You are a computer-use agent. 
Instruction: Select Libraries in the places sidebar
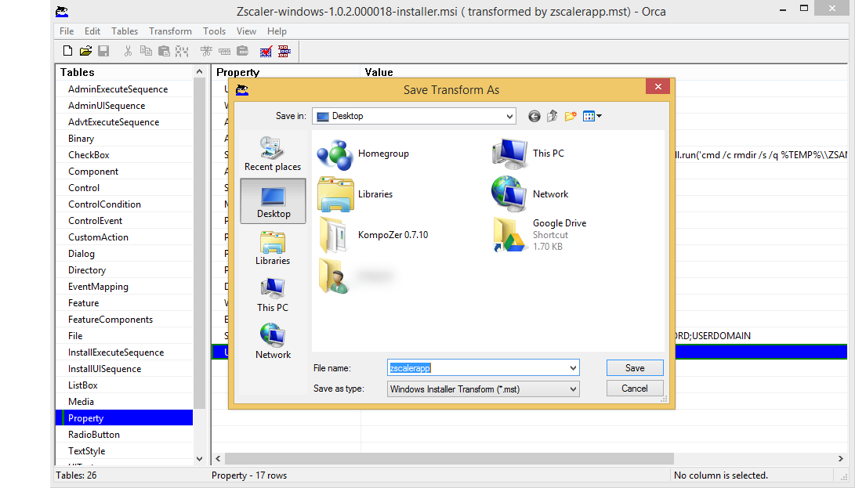tap(272, 248)
